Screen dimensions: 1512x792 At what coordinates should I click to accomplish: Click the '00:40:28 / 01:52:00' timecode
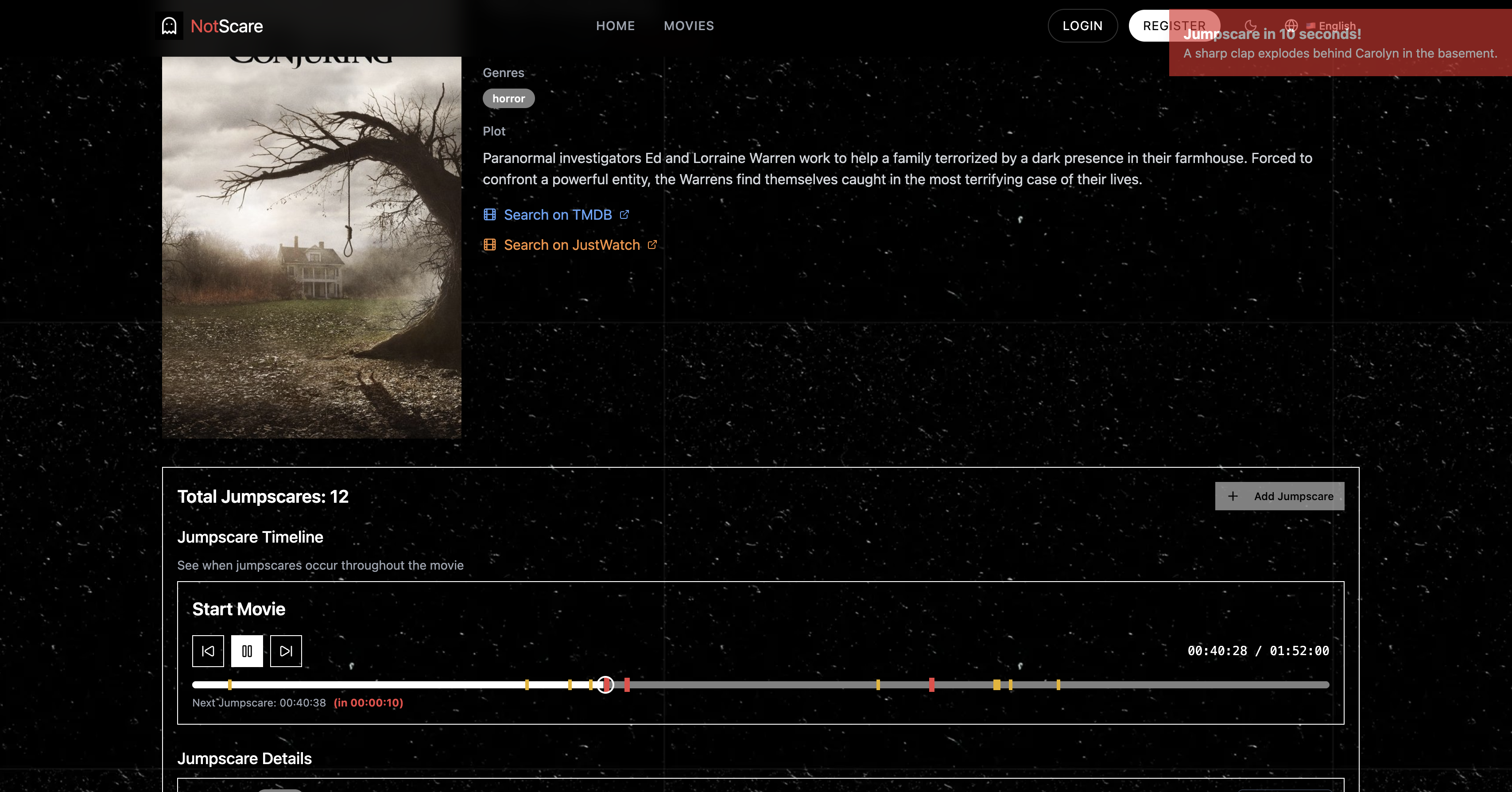1258,651
